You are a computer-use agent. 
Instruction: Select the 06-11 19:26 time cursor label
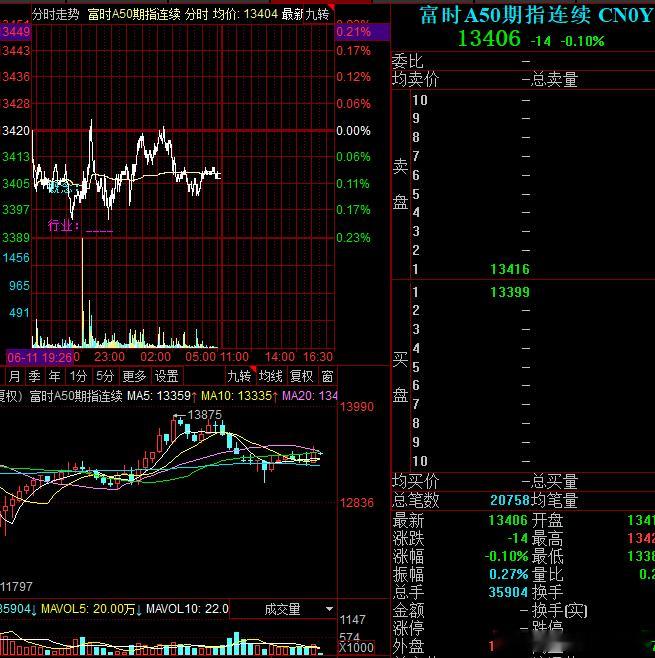pyautogui.click(x=40, y=358)
